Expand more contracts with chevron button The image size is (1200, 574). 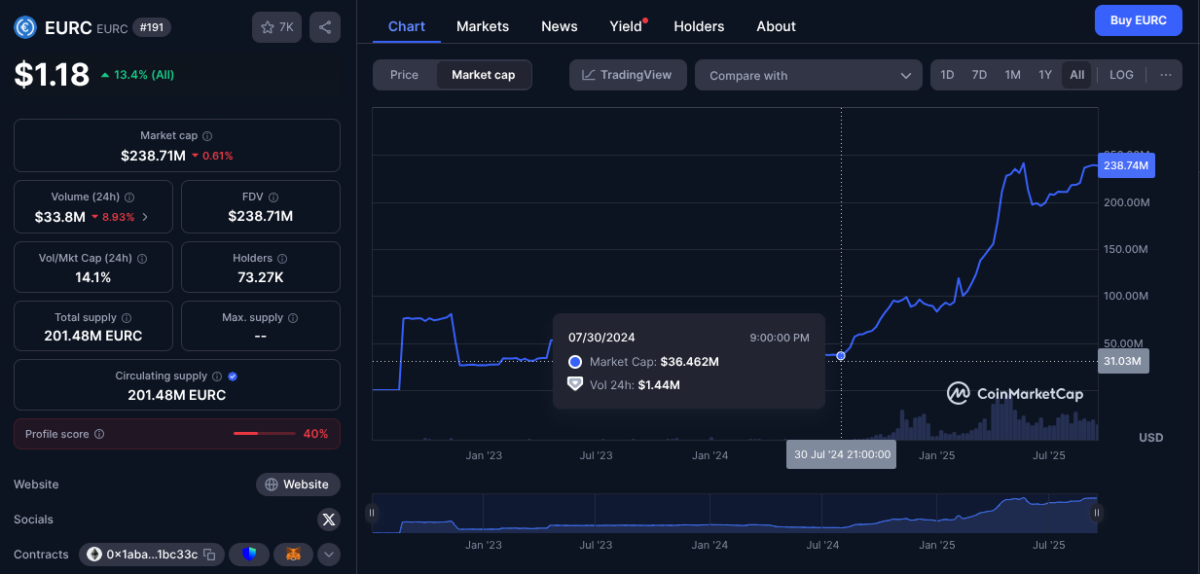point(329,554)
